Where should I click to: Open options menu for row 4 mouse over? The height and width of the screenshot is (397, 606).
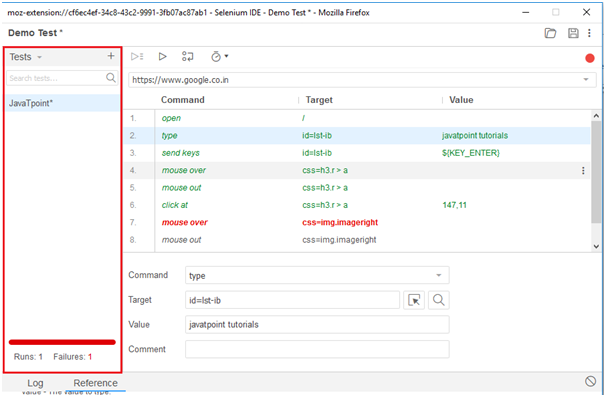[x=583, y=170]
